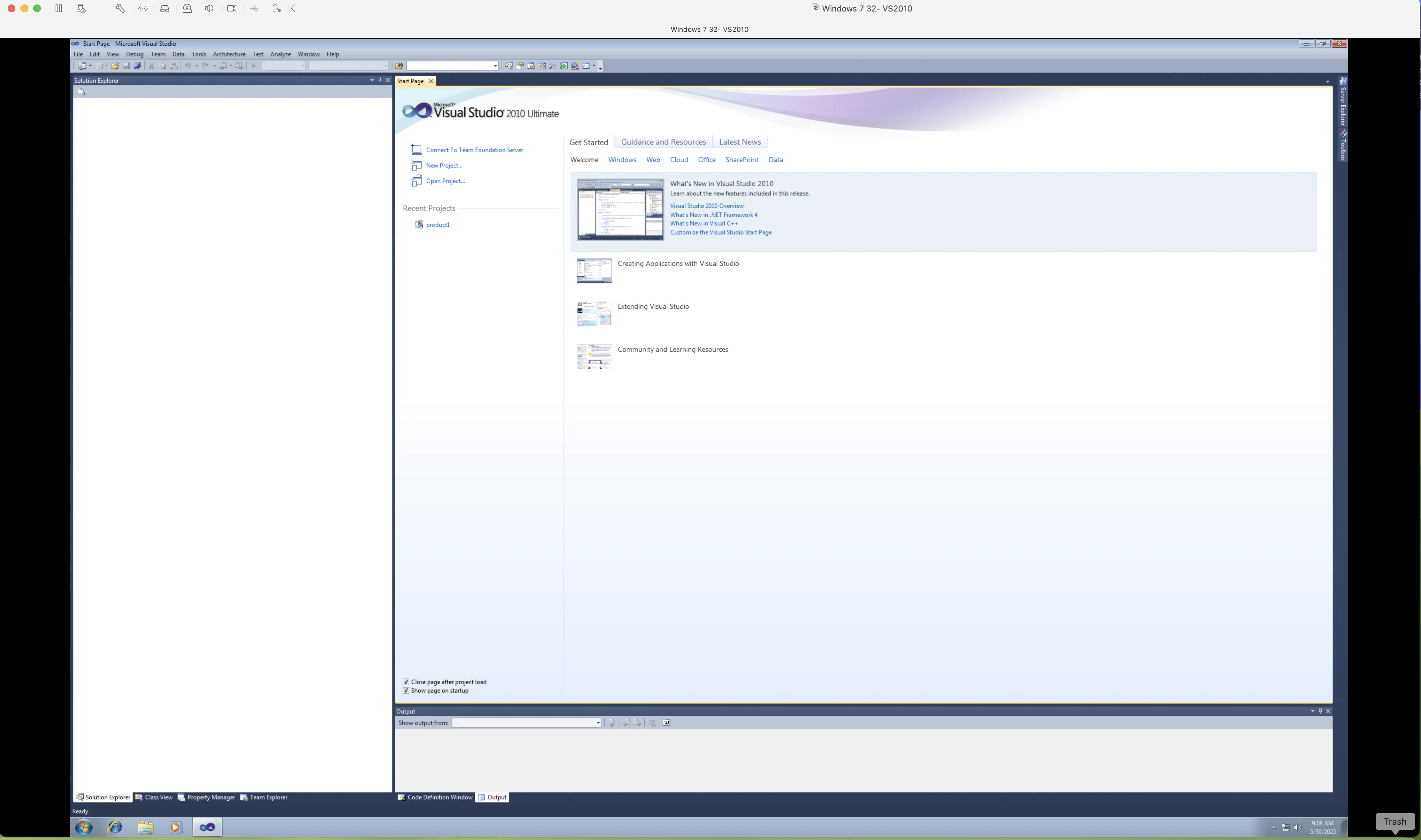Open the Server Explorer side tab
The image size is (1421, 840).
tap(1343, 101)
